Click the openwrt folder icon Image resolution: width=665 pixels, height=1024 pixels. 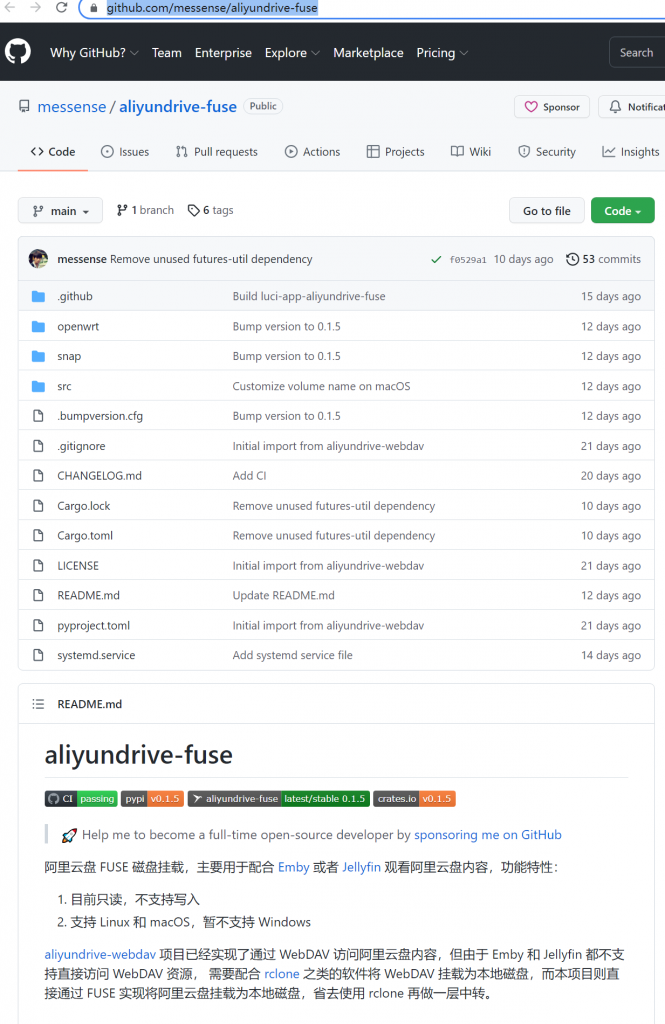[39, 327]
